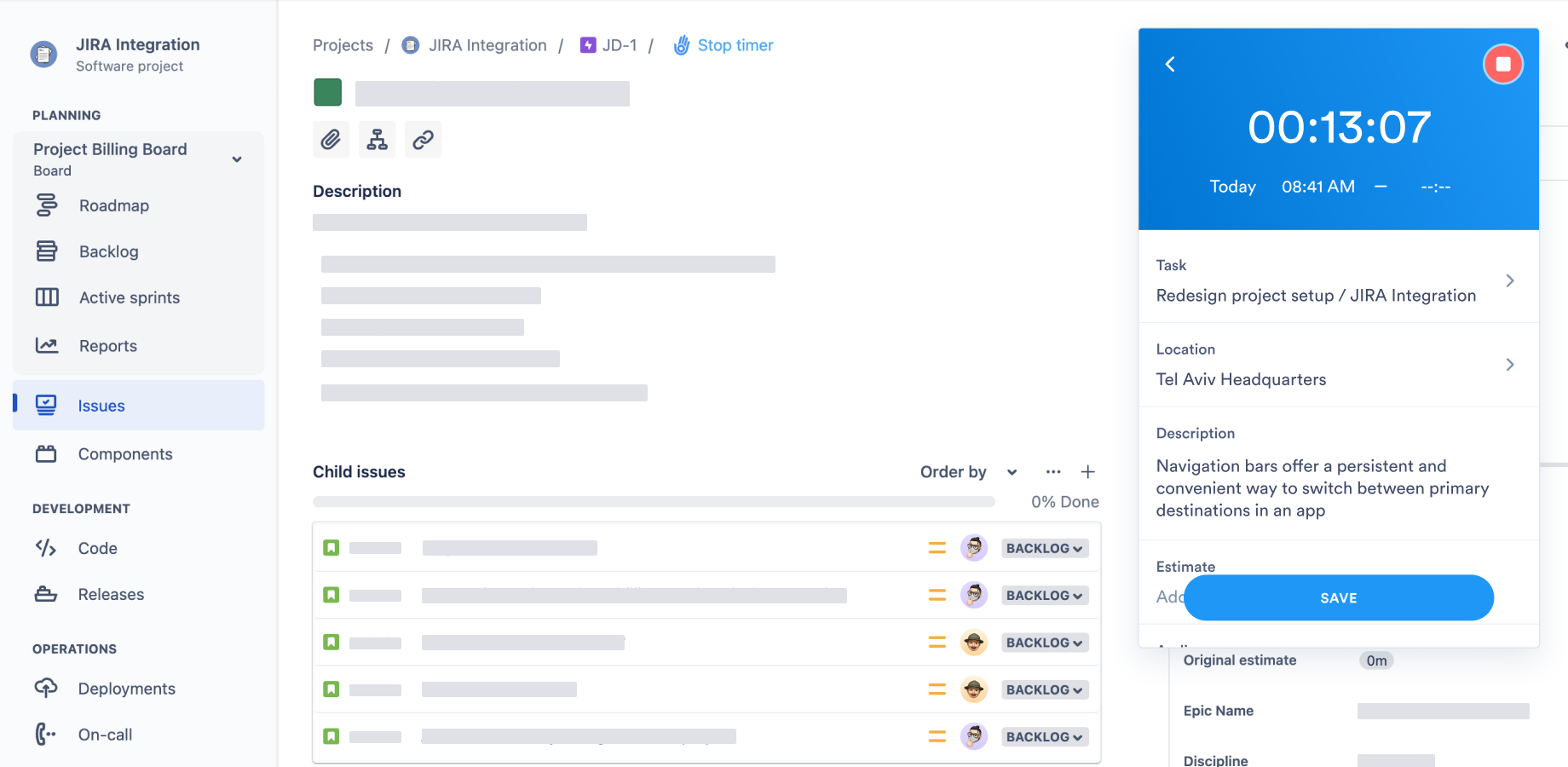
Task: Open the Projects breadcrumb link
Action: pos(343,44)
